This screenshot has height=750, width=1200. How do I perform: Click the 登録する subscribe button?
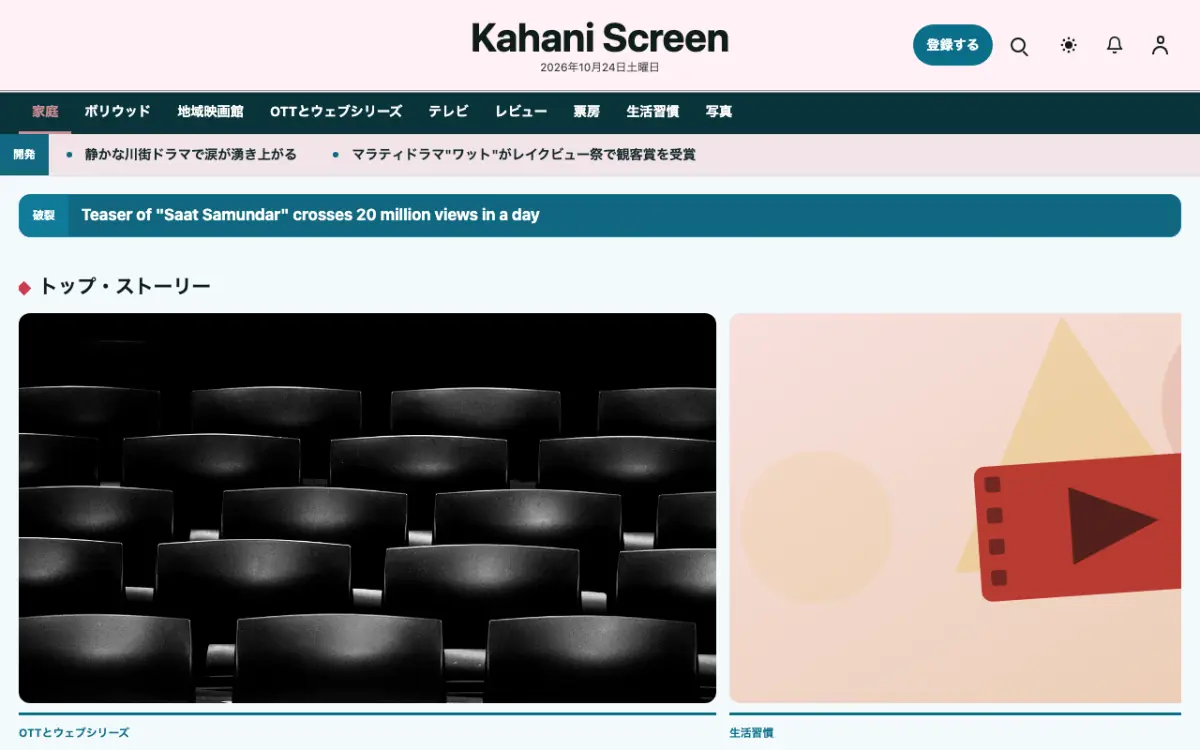pos(953,45)
